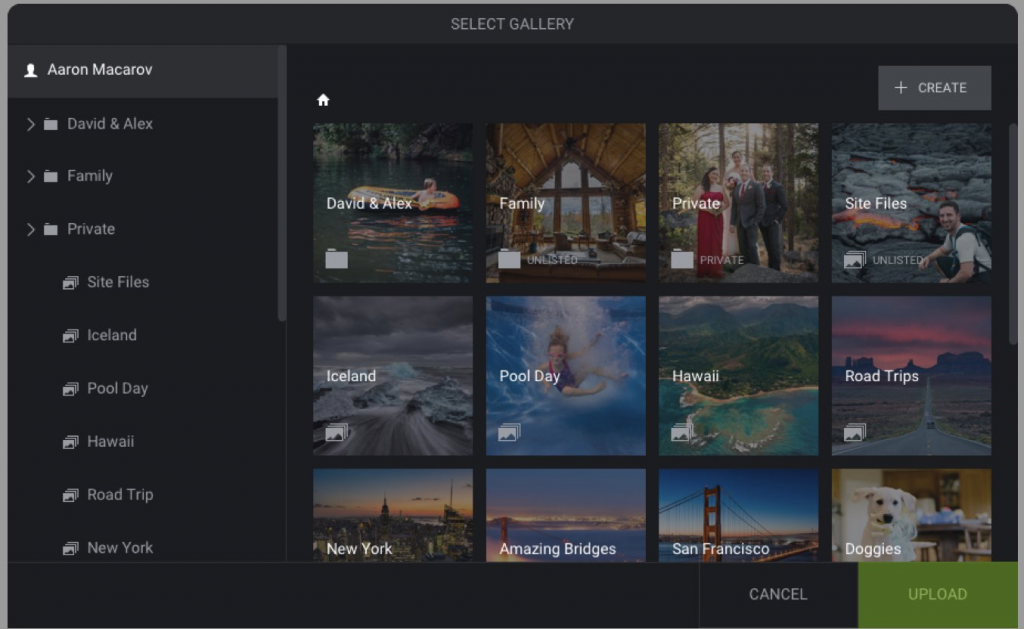Viewport: 1024px width, 629px height.
Task: Click the sidebar vertical scrollbar
Action: 282,183
